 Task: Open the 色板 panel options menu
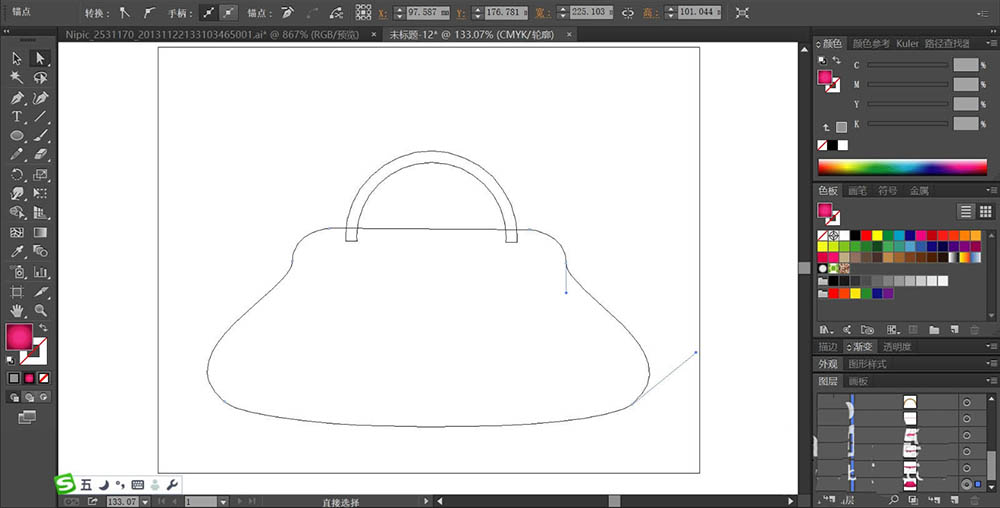[x=990, y=190]
